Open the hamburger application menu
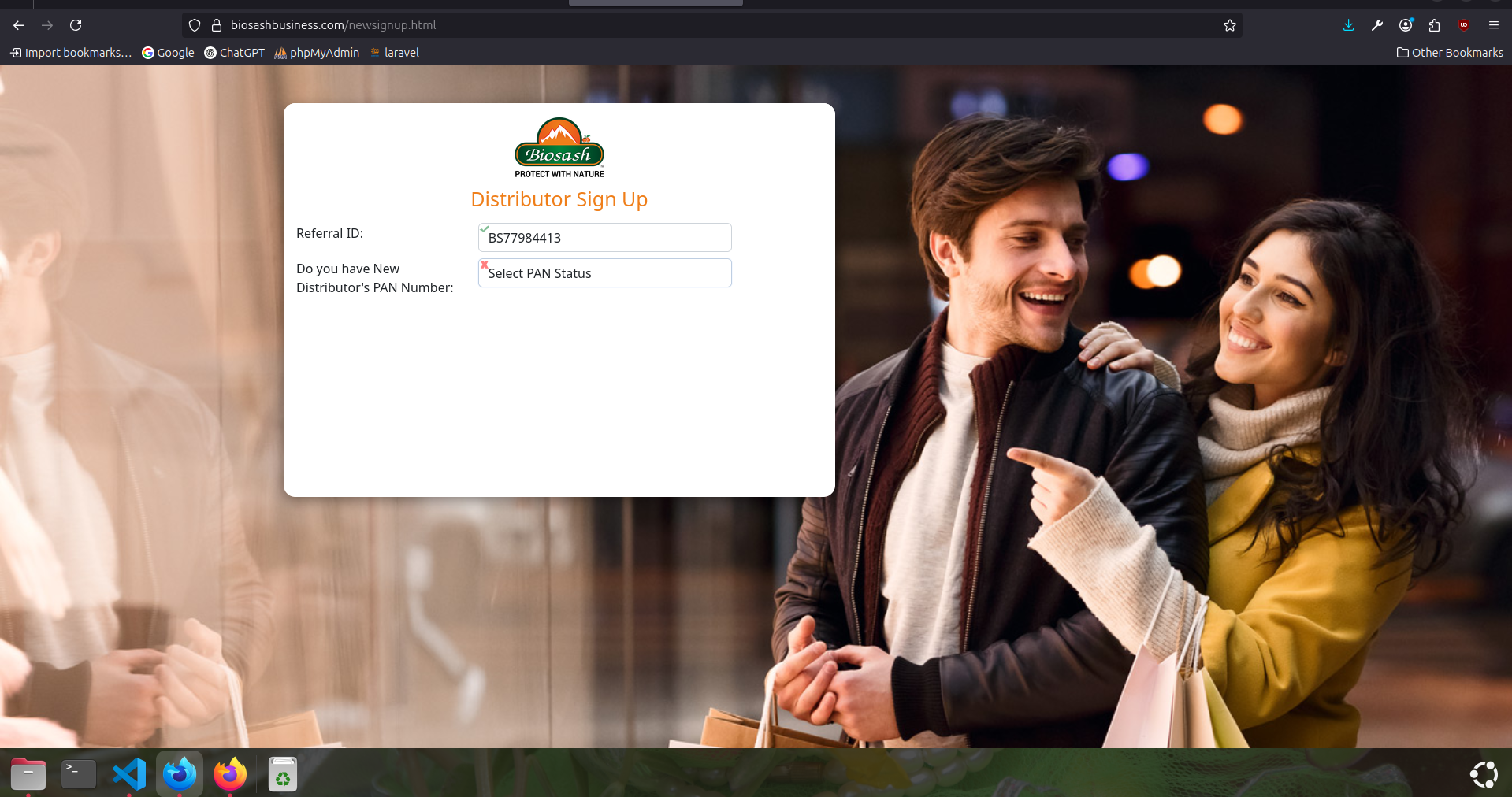This screenshot has width=1512, height=797. 1493,25
